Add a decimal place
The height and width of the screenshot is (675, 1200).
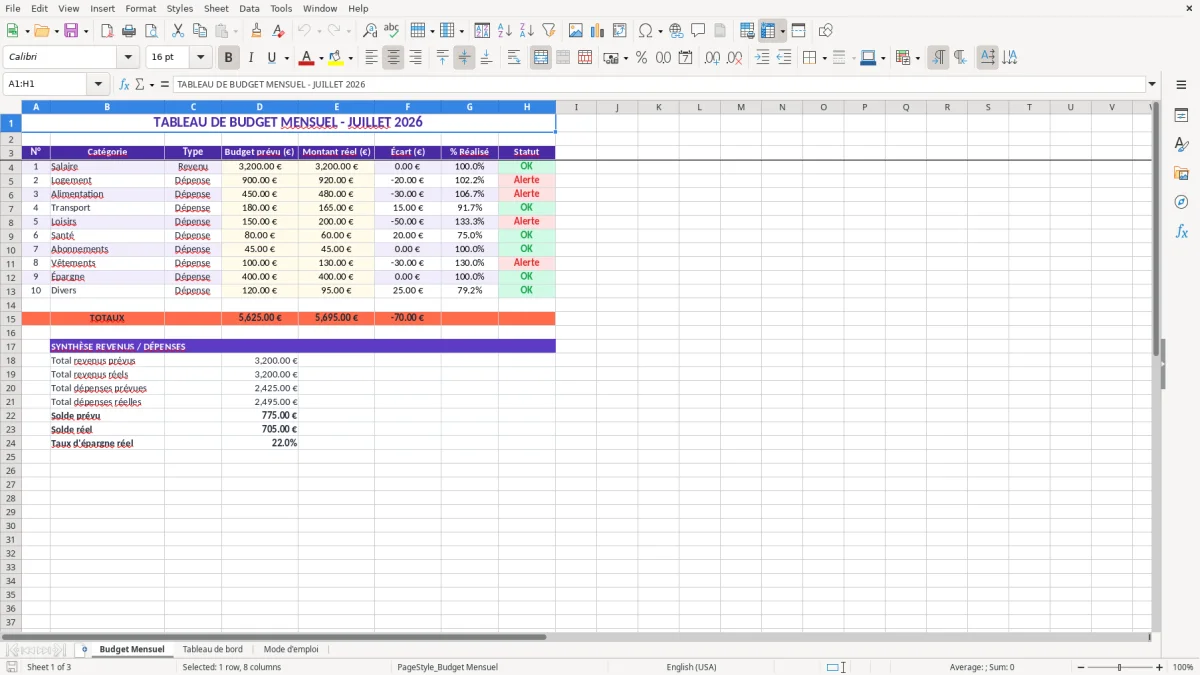click(713, 58)
